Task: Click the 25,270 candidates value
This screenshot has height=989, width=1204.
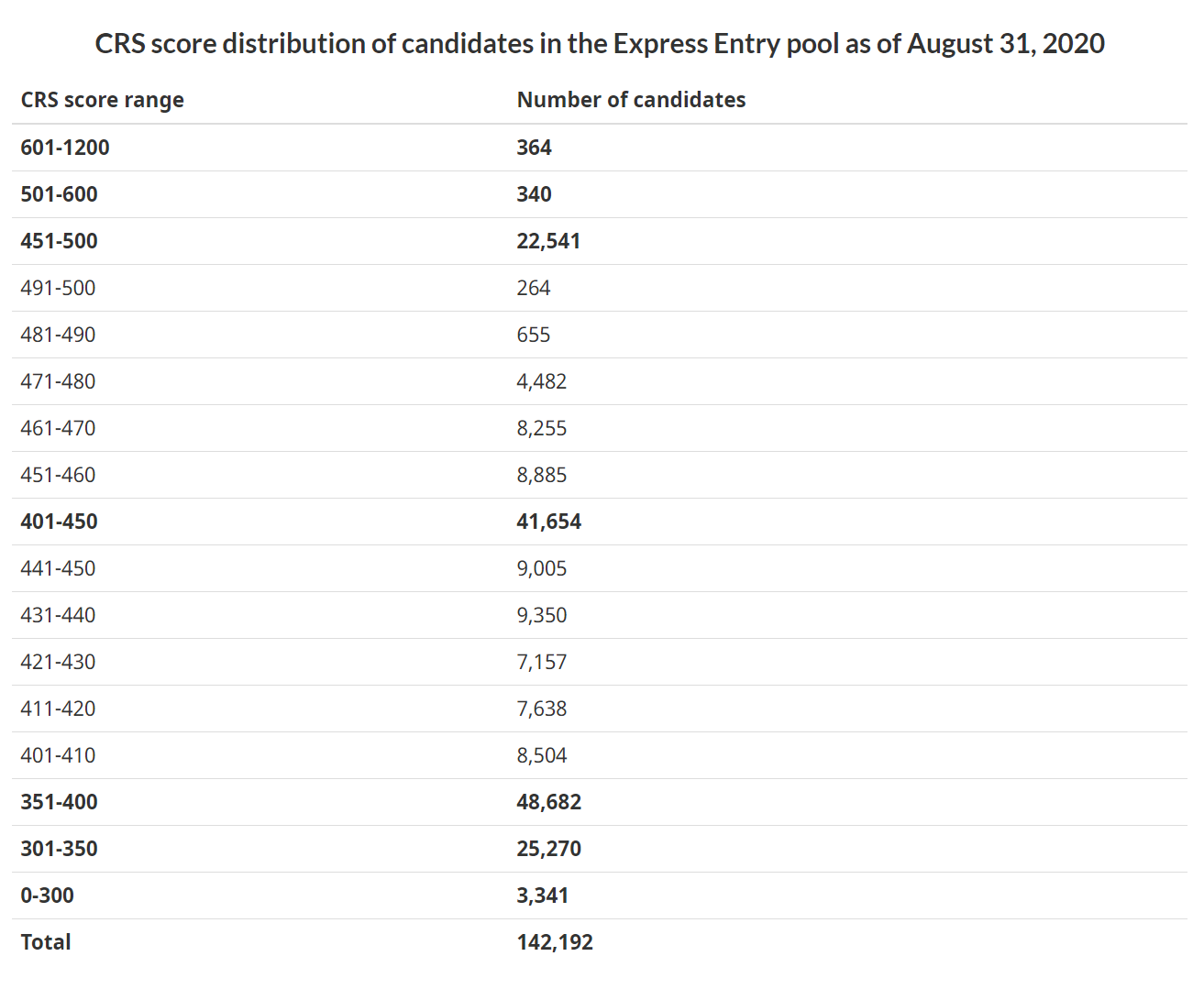Action: point(548,849)
